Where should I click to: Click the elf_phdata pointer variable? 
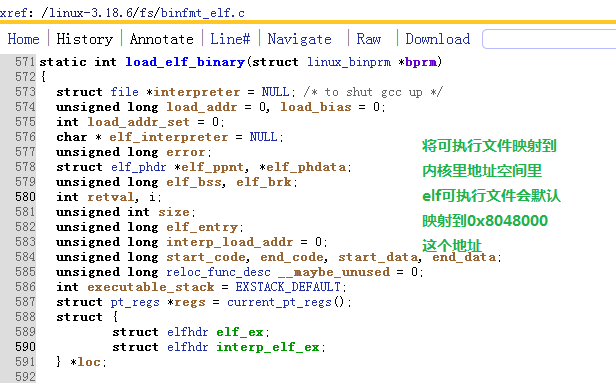tap(306, 167)
